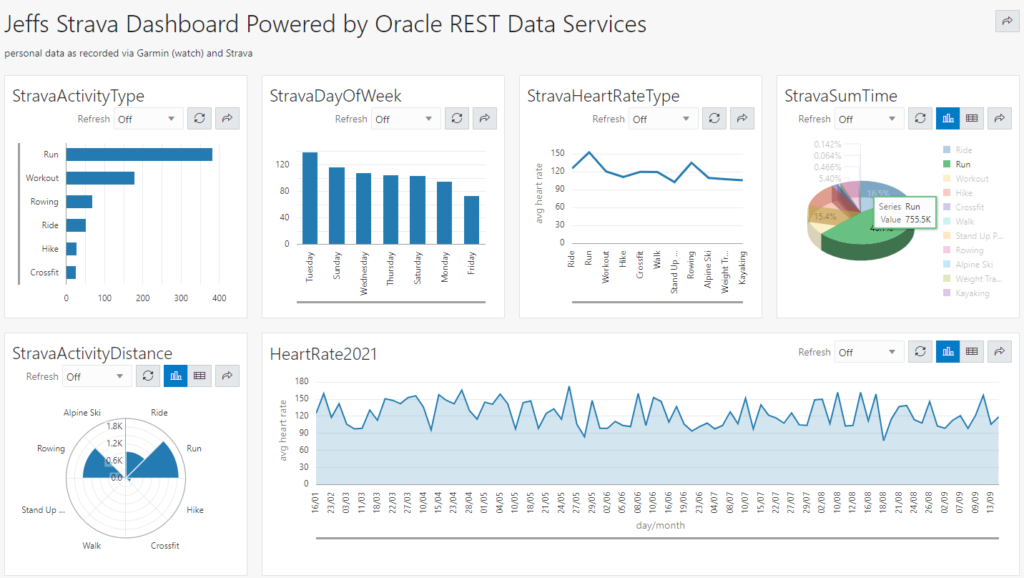Click the Run sector in the polar distance chart
Image resolution: width=1024 pixels, height=578 pixels.
159,462
